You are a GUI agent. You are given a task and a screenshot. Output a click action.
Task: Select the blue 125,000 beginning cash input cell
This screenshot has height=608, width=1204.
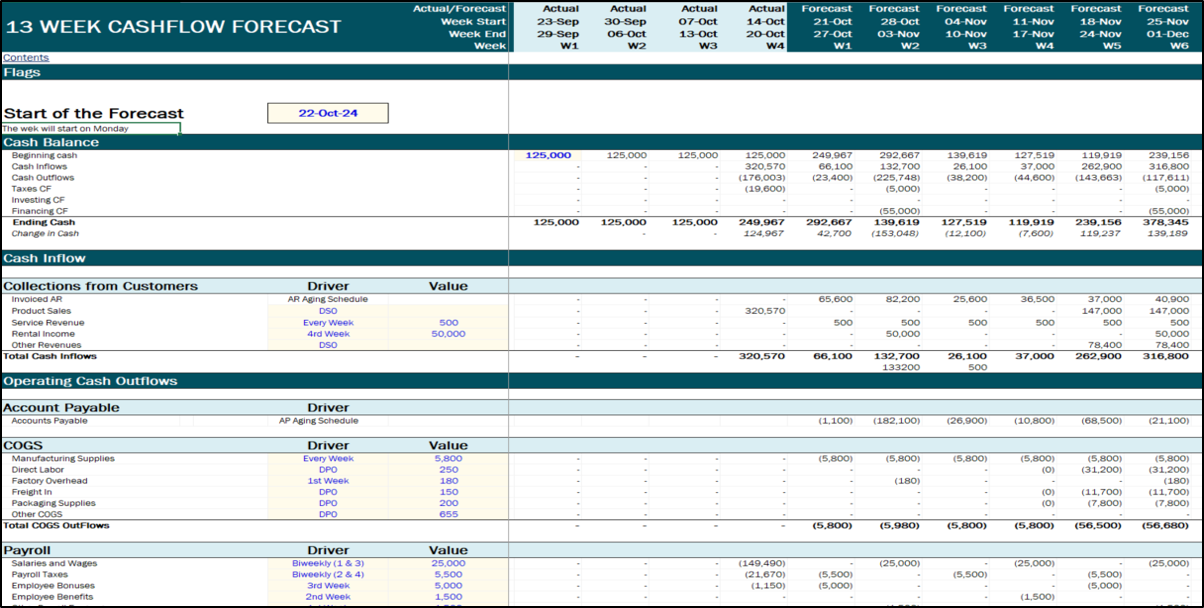coord(548,155)
